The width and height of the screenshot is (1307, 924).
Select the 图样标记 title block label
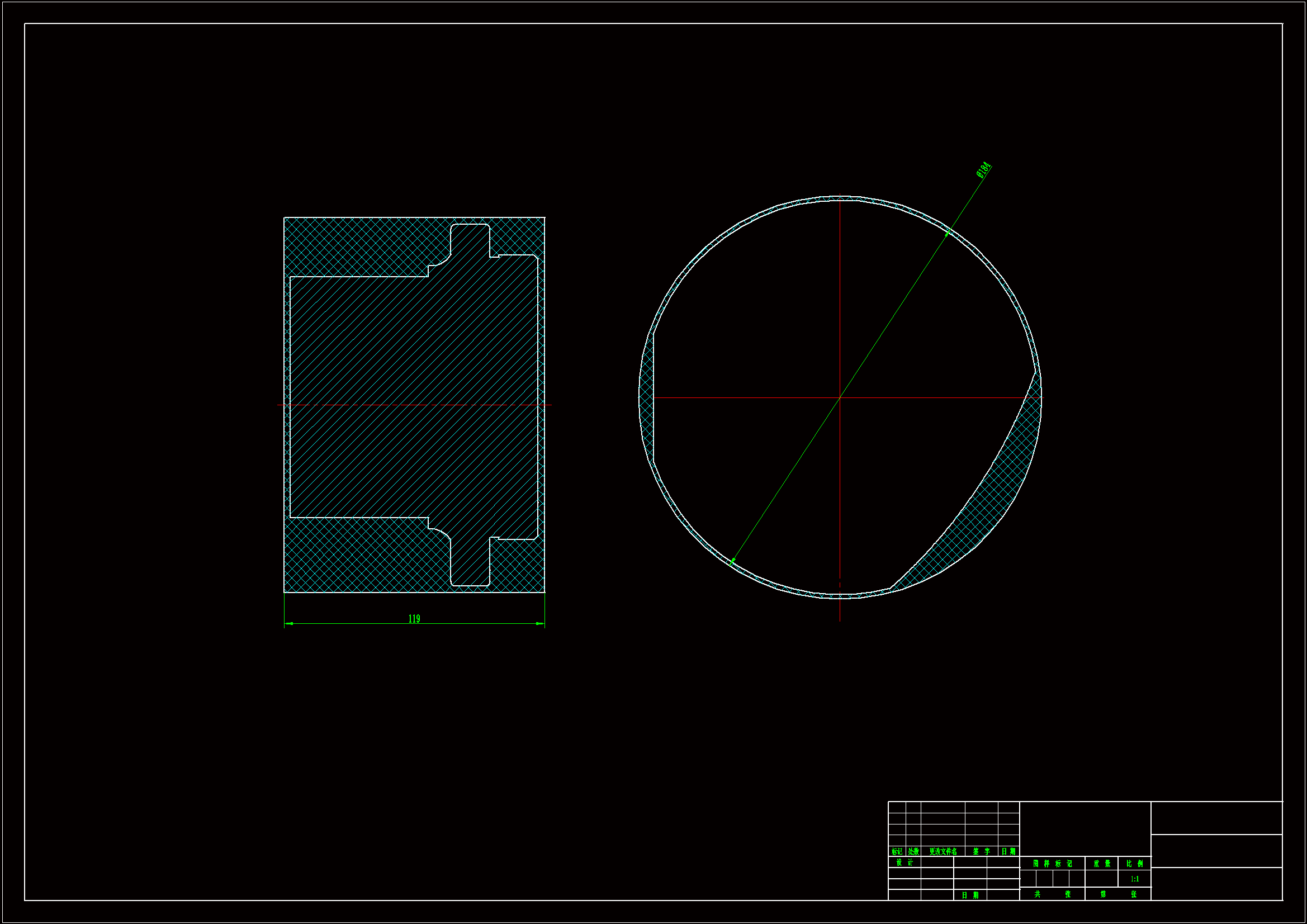point(1052,864)
